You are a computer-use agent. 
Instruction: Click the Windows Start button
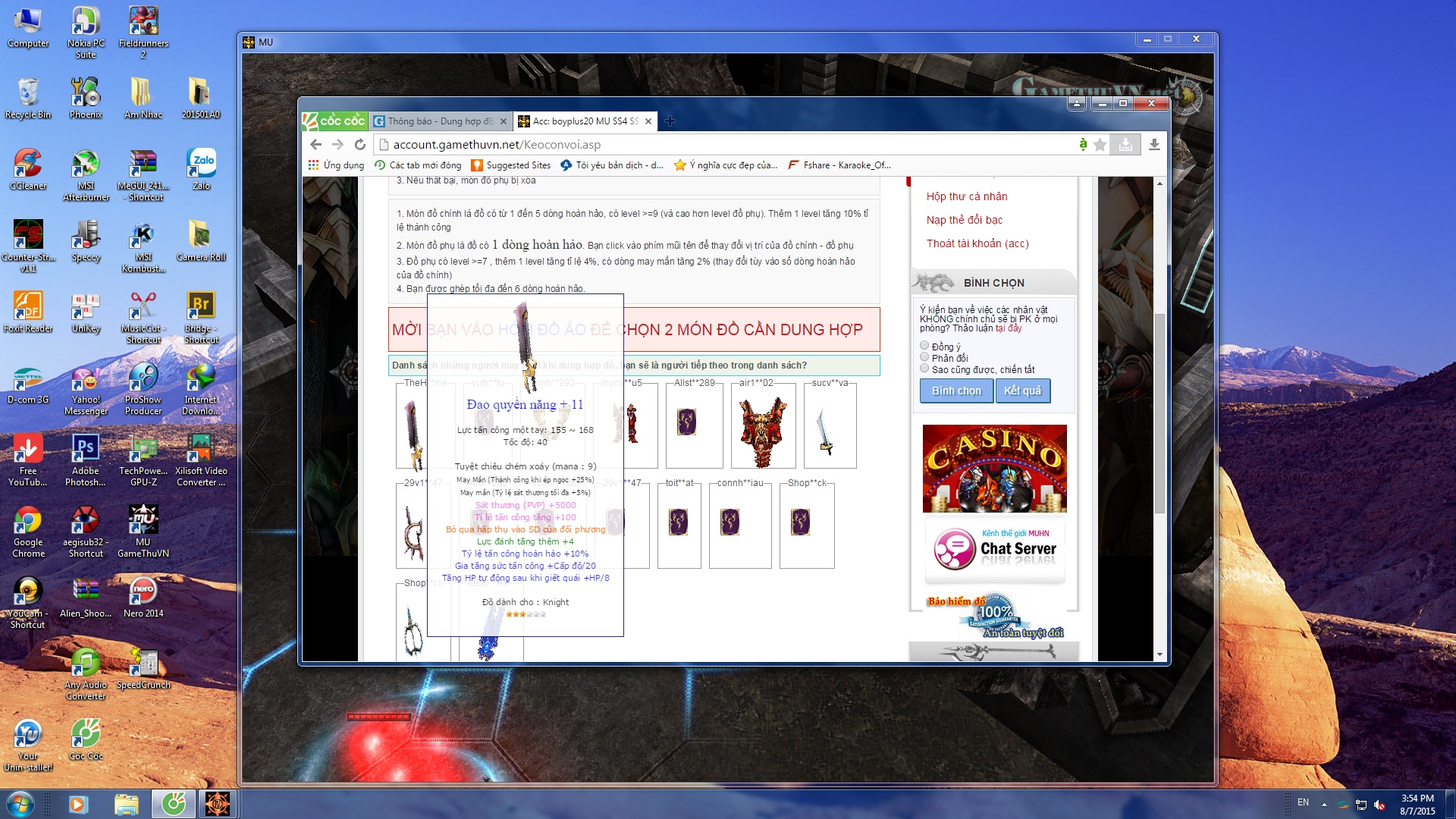[x=20, y=804]
